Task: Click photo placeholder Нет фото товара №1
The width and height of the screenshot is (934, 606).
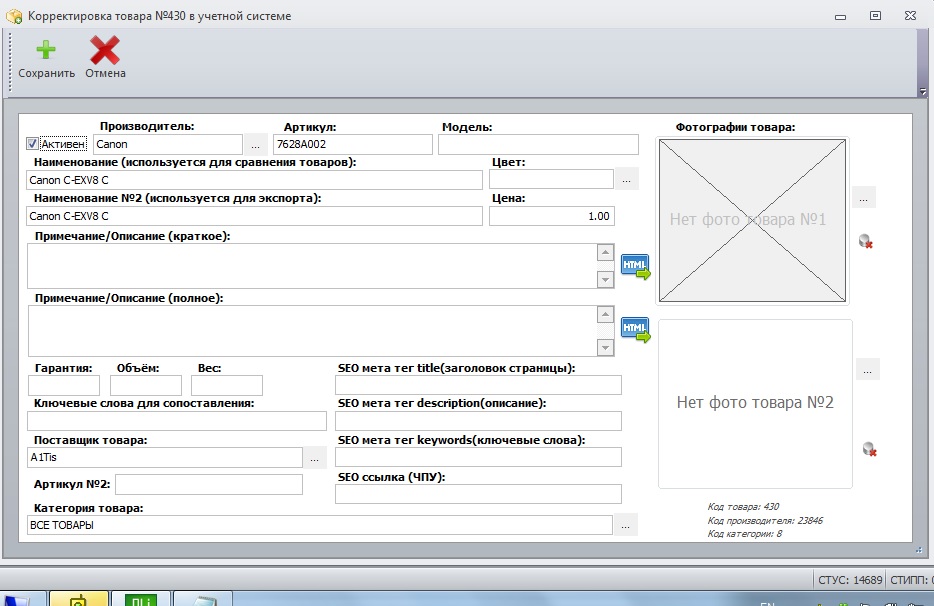Action: [752, 220]
